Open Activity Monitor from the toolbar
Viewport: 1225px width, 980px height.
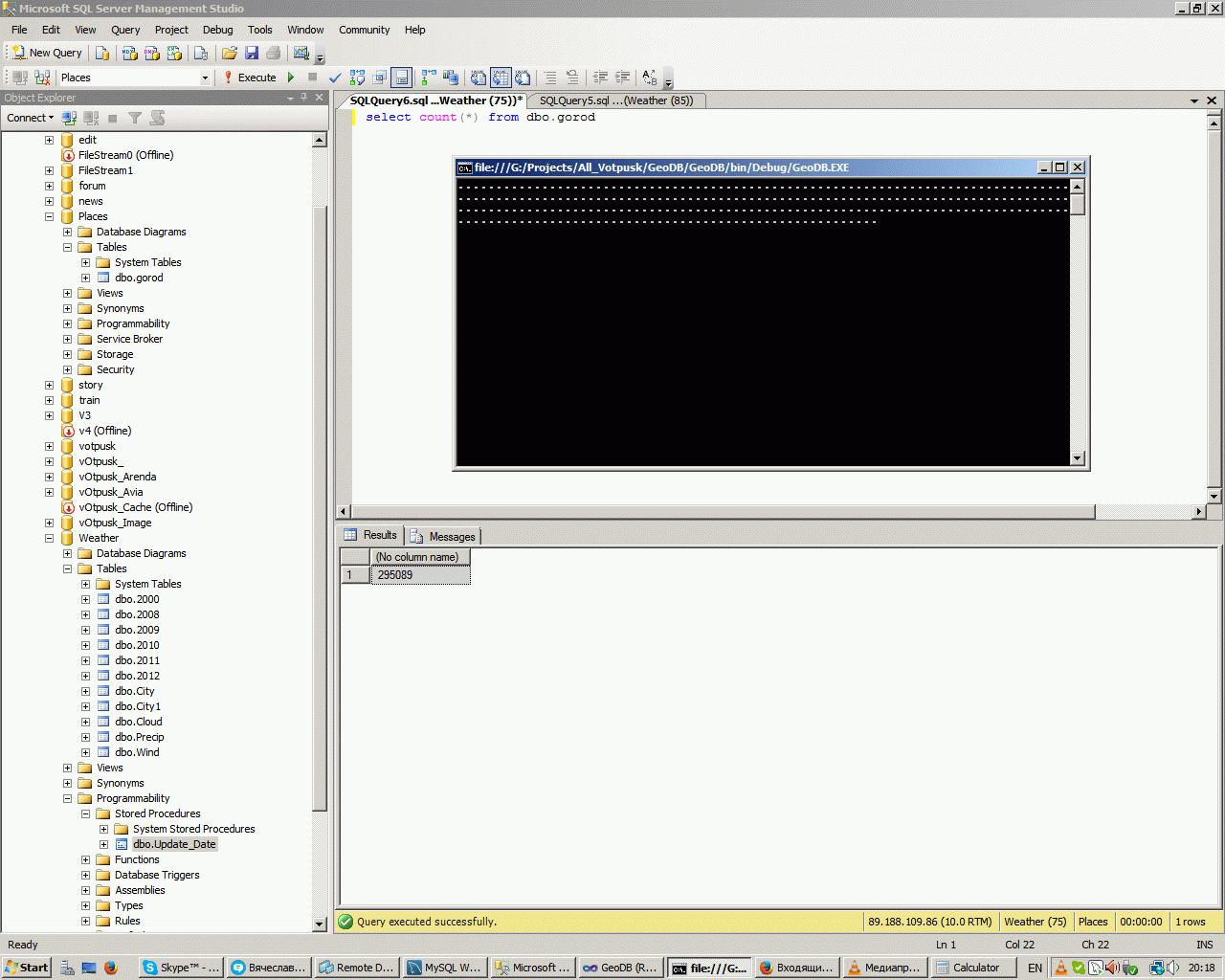tap(301, 53)
